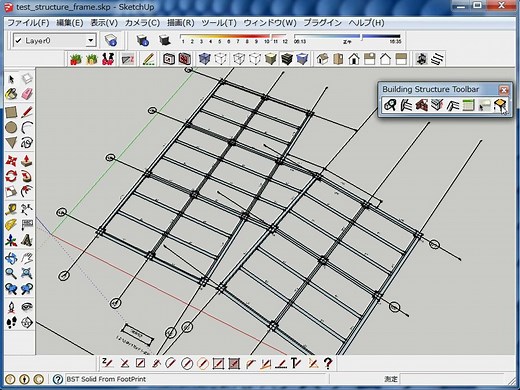Viewport: 520px width, 390px height.
Task: Choose the 2D Text T icon in bottom toolbar
Action: (x=296, y=363)
